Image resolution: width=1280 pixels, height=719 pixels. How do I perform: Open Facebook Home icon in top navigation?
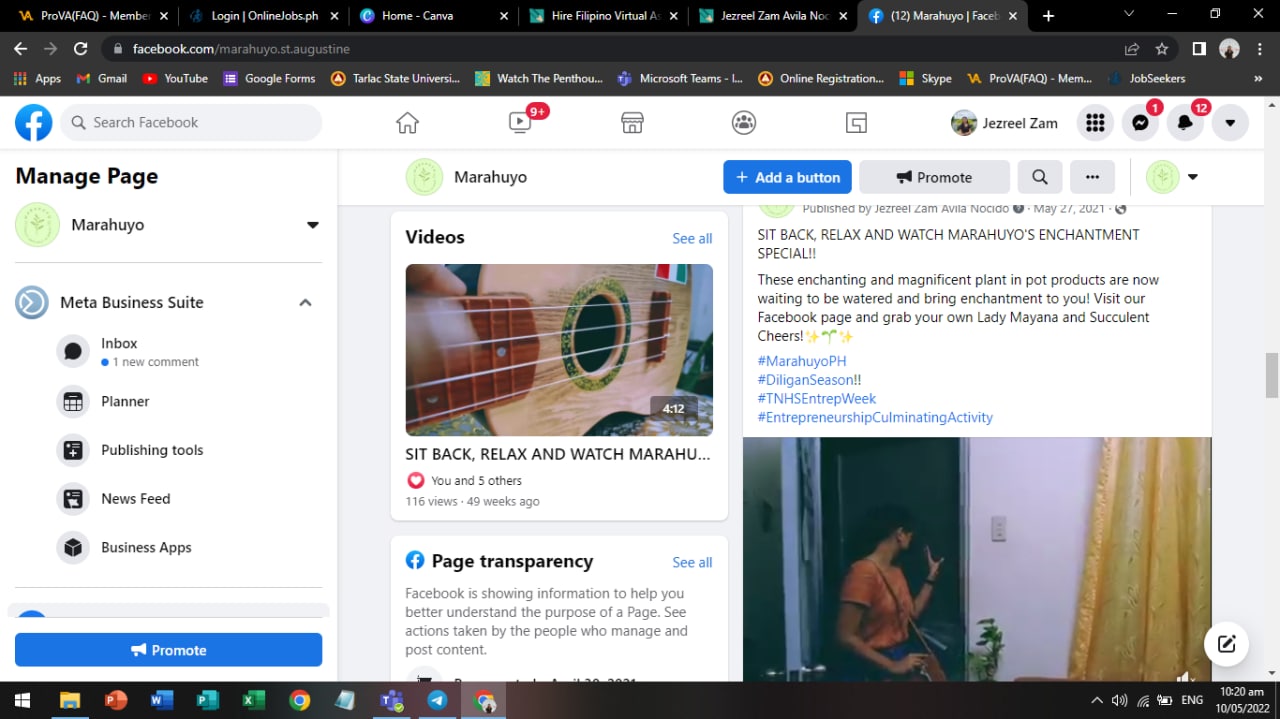tap(407, 123)
